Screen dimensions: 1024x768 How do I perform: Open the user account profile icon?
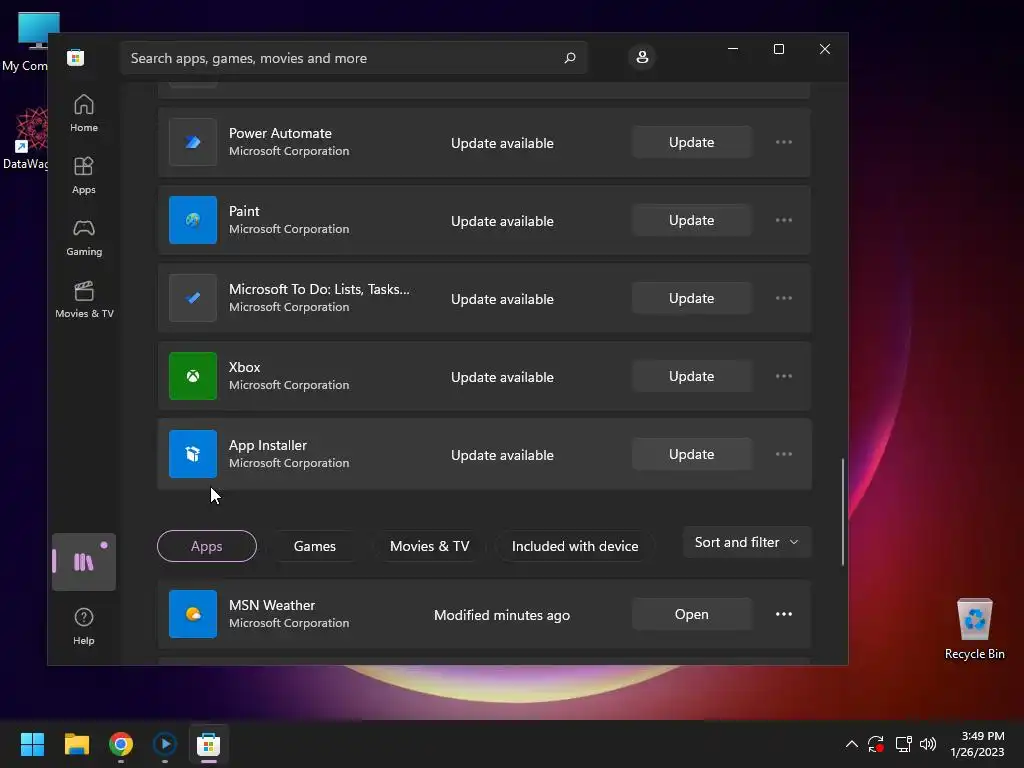[x=642, y=57]
